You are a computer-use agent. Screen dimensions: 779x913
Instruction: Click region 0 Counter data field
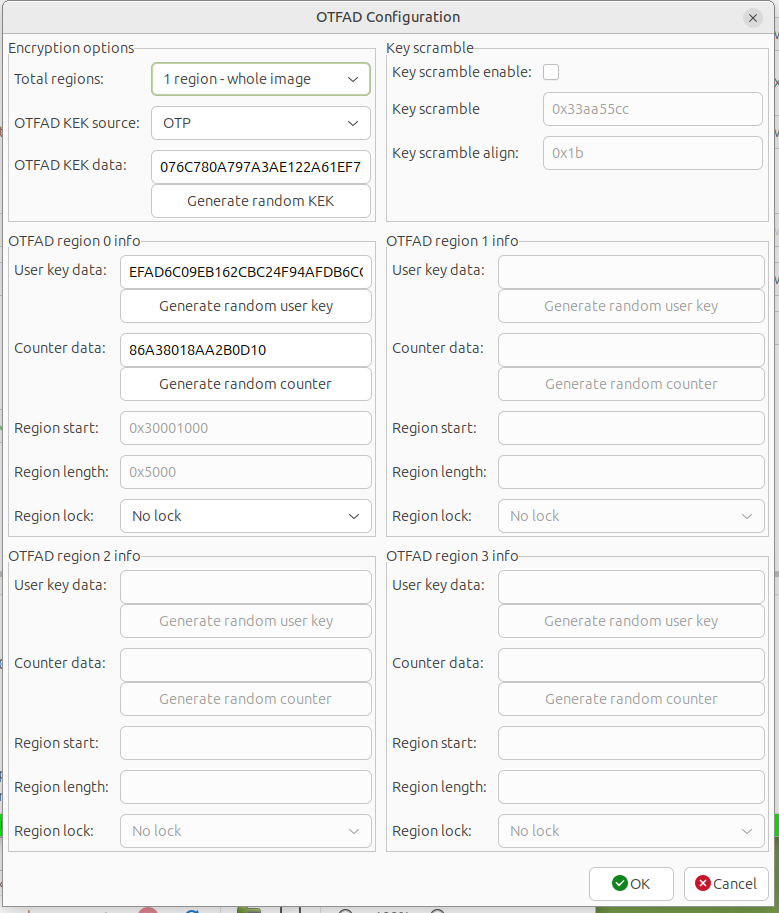[245, 349]
